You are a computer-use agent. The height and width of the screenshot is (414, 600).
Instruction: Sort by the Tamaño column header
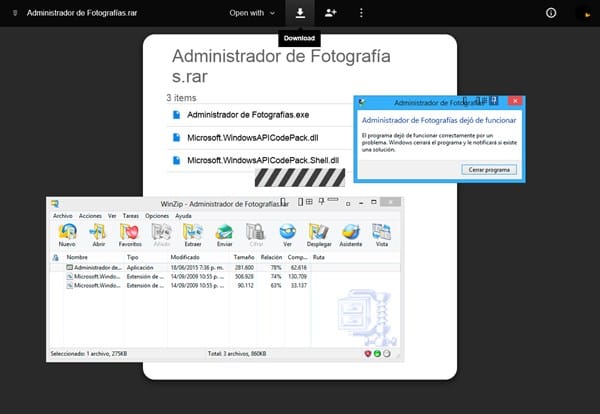click(x=244, y=257)
